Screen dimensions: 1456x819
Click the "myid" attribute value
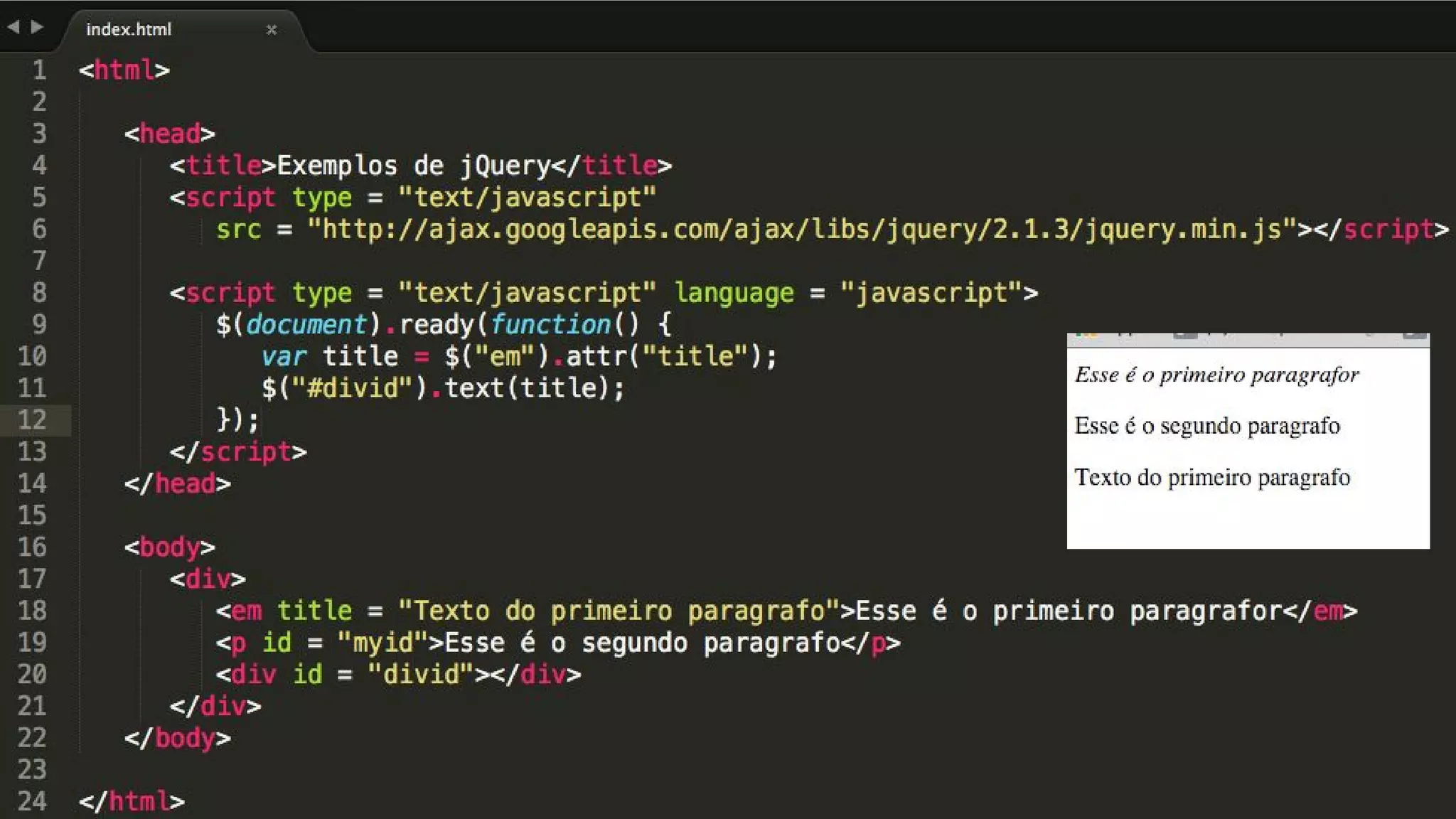(x=382, y=642)
